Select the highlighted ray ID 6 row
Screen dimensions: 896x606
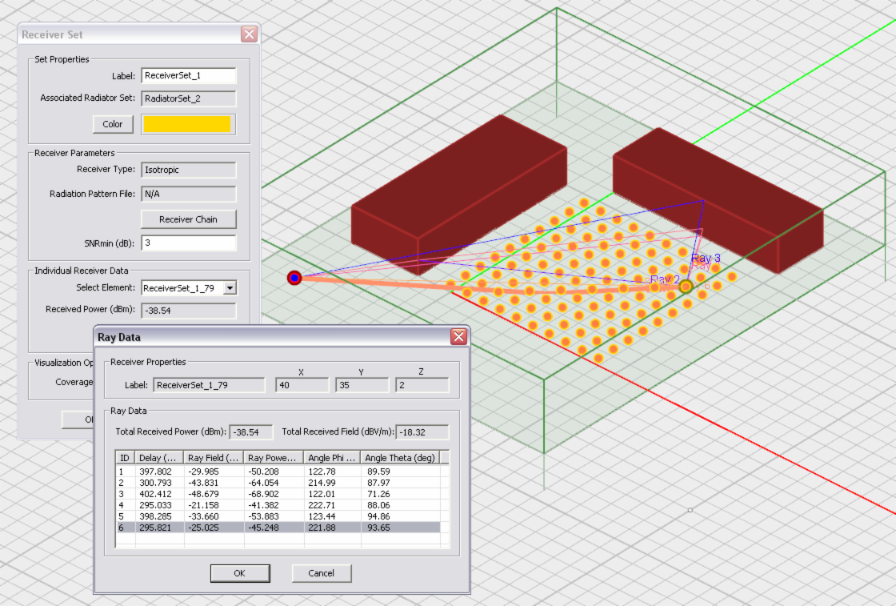pos(280,528)
